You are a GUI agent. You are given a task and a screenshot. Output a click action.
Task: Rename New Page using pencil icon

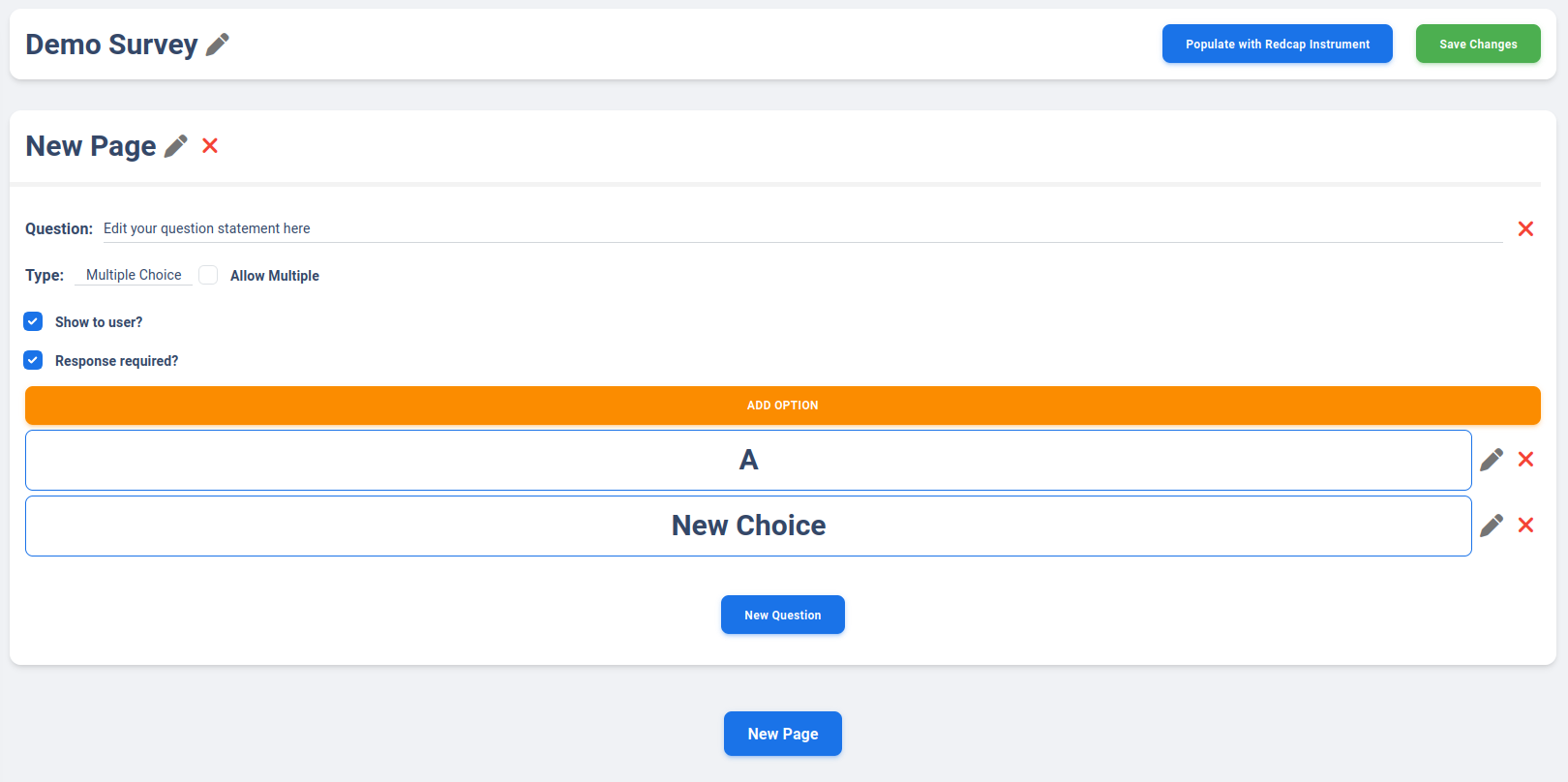click(x=176, y=146)
